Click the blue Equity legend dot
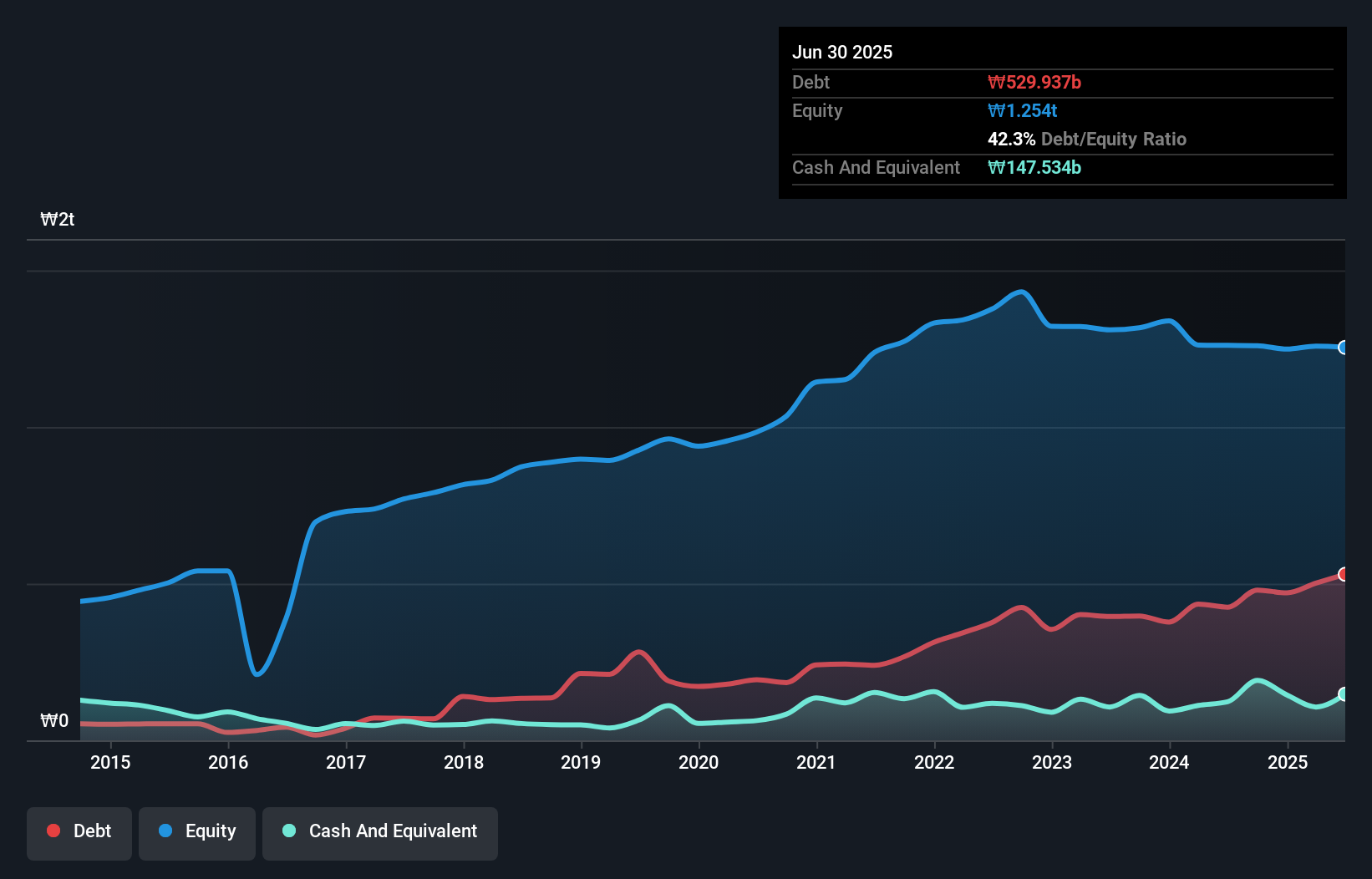The image size is (1372, 879). [x=165, y=831]
